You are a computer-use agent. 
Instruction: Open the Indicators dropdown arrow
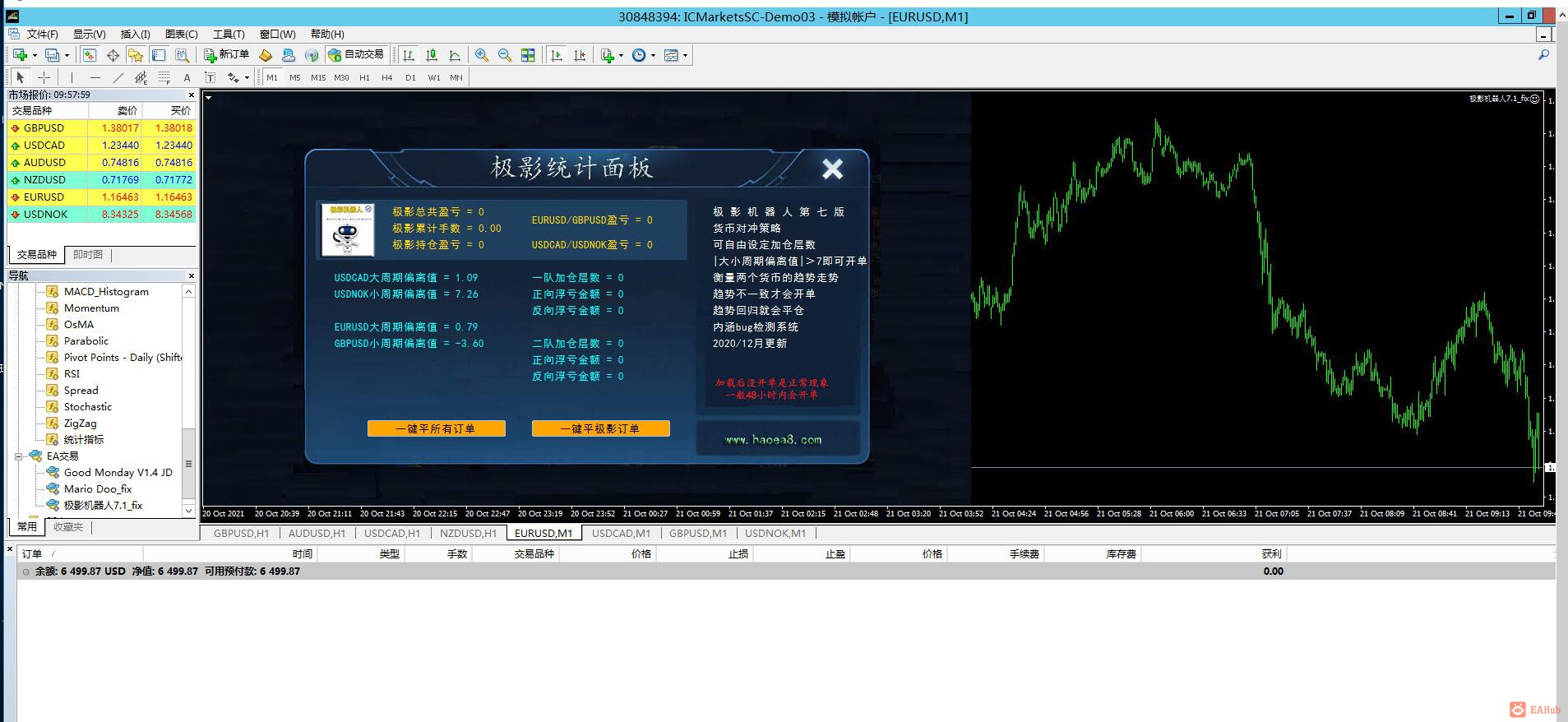[x=621, y=55]
